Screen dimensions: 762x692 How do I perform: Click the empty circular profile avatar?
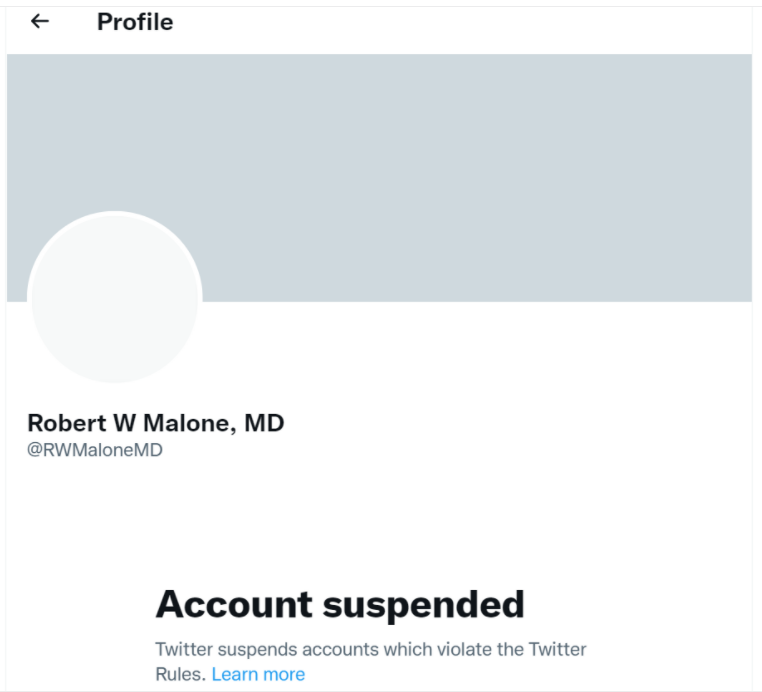click(x=114, y=298)
